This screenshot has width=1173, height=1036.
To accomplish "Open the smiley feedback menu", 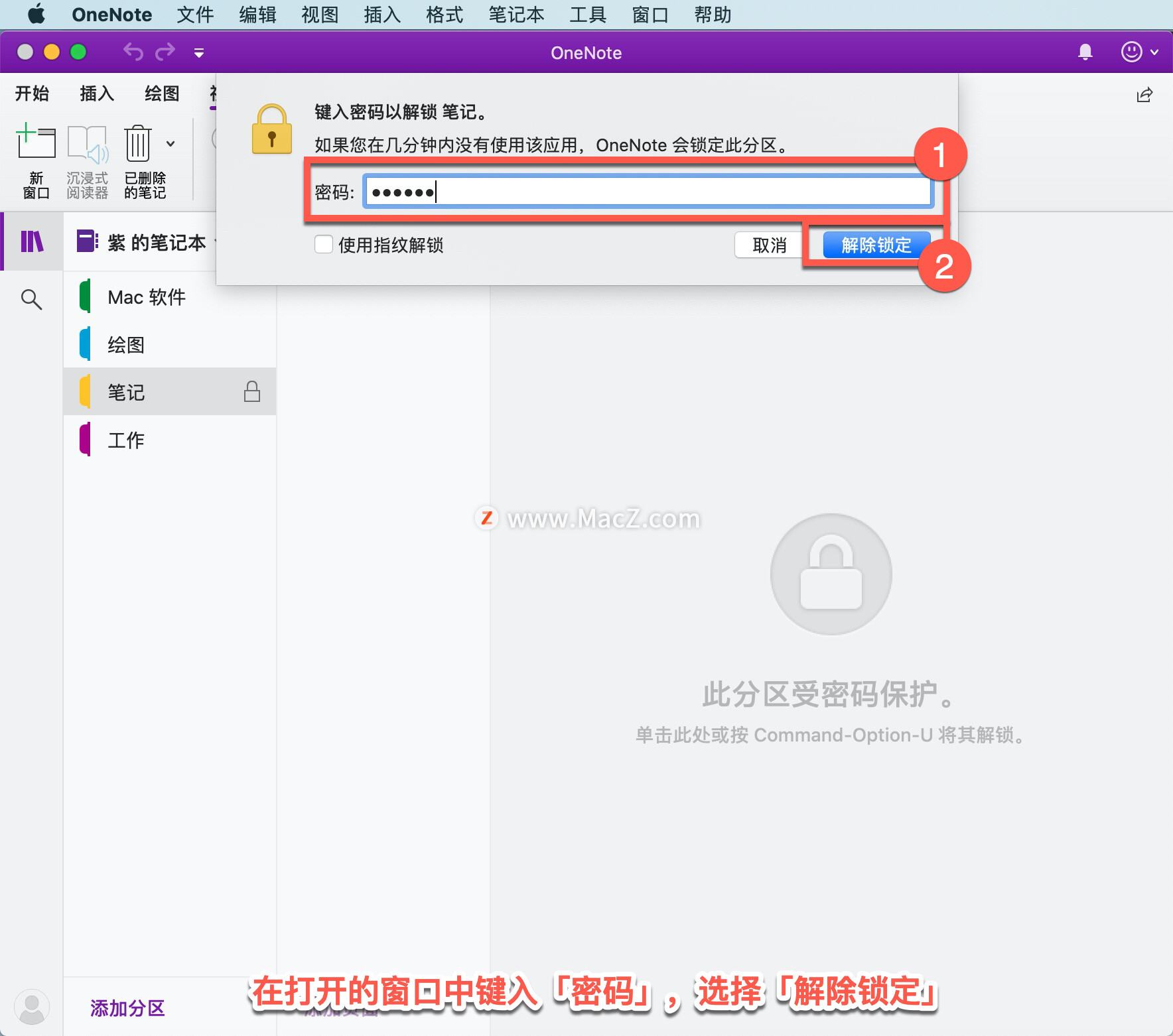I will click(1138, 52).
